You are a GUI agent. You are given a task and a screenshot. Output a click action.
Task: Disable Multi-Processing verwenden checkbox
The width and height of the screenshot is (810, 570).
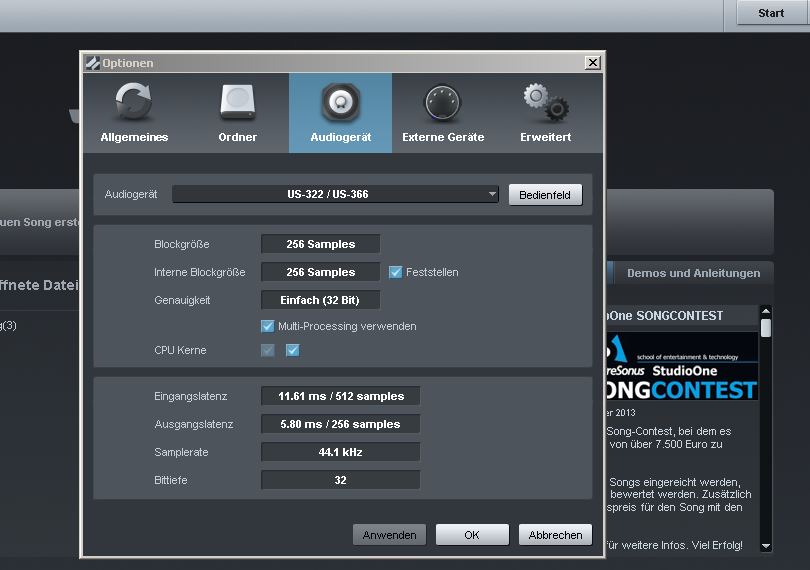coord(267,326)
